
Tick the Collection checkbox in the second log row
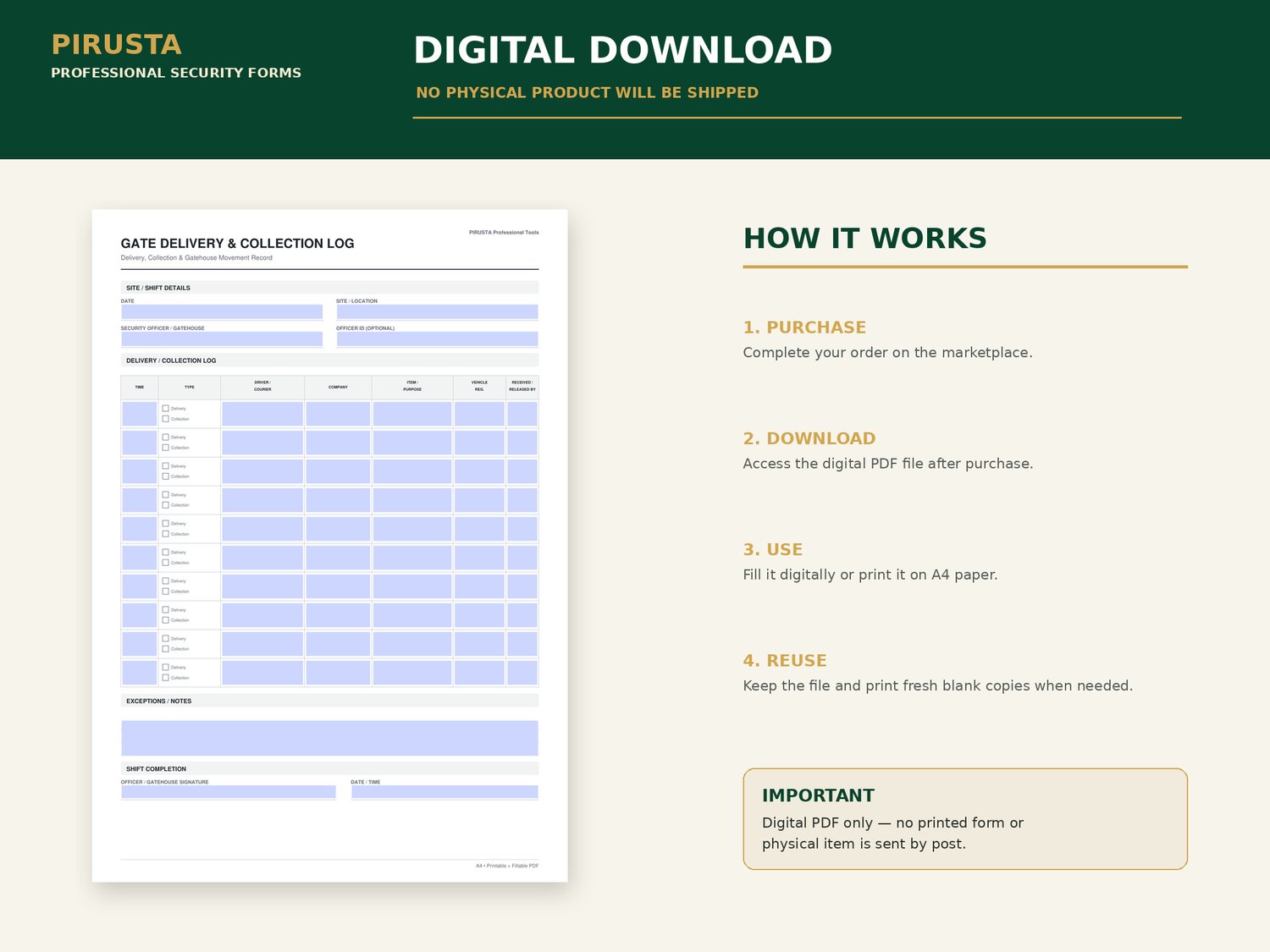point(166,448)
